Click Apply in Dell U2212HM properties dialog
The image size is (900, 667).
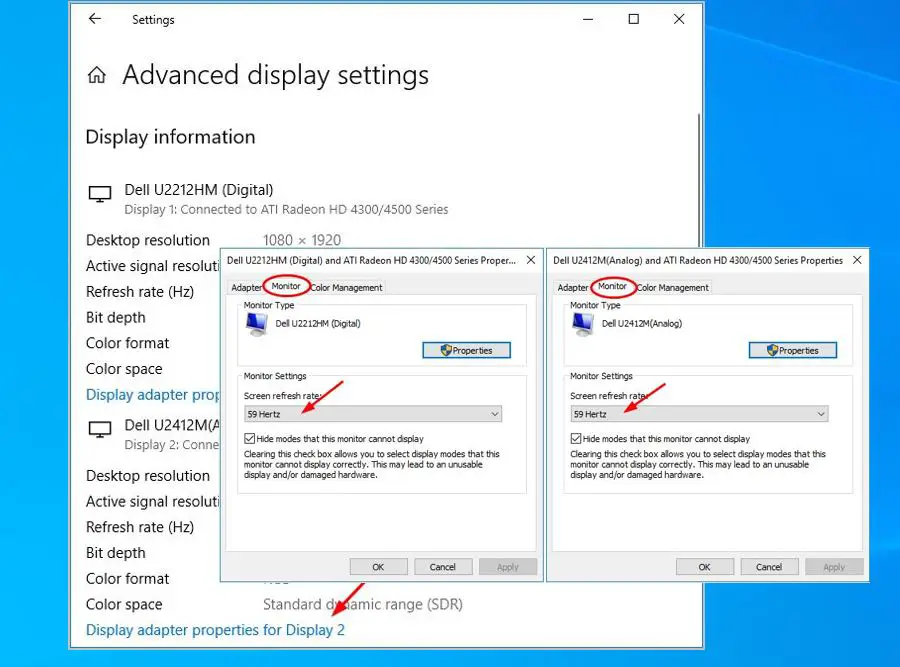click(x=507, y=567)
